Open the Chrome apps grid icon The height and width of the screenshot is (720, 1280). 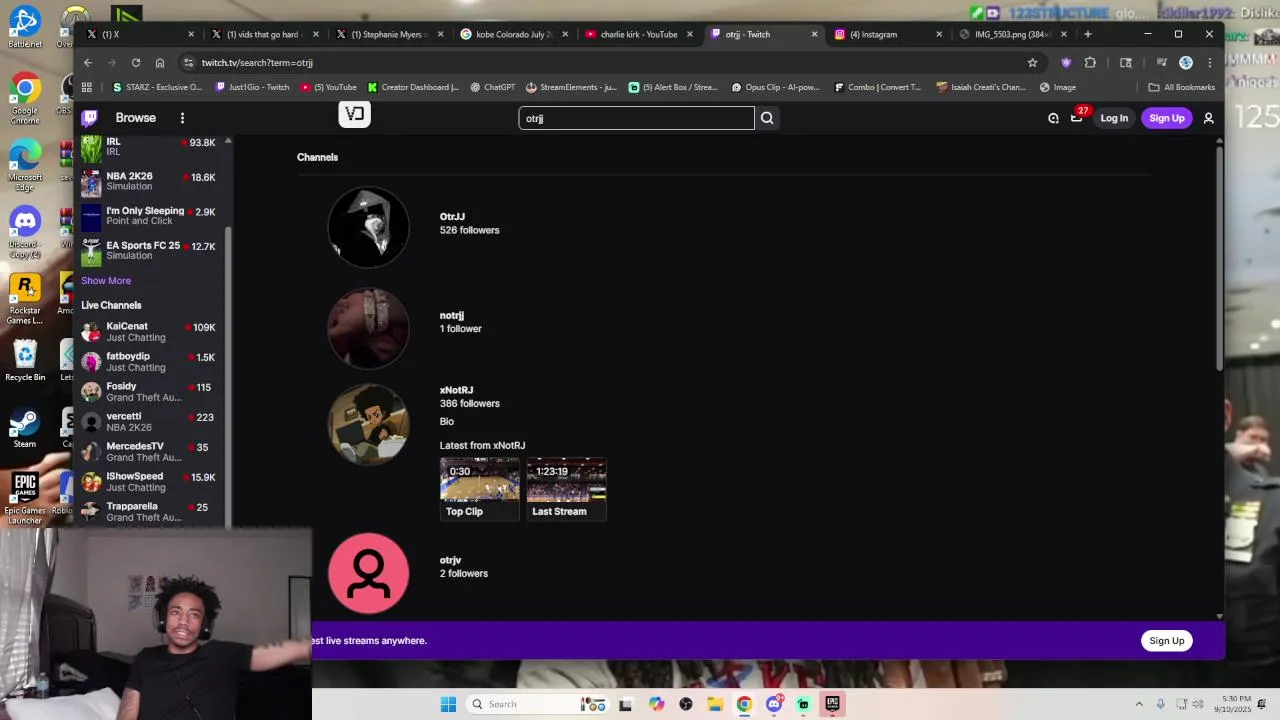87,87
